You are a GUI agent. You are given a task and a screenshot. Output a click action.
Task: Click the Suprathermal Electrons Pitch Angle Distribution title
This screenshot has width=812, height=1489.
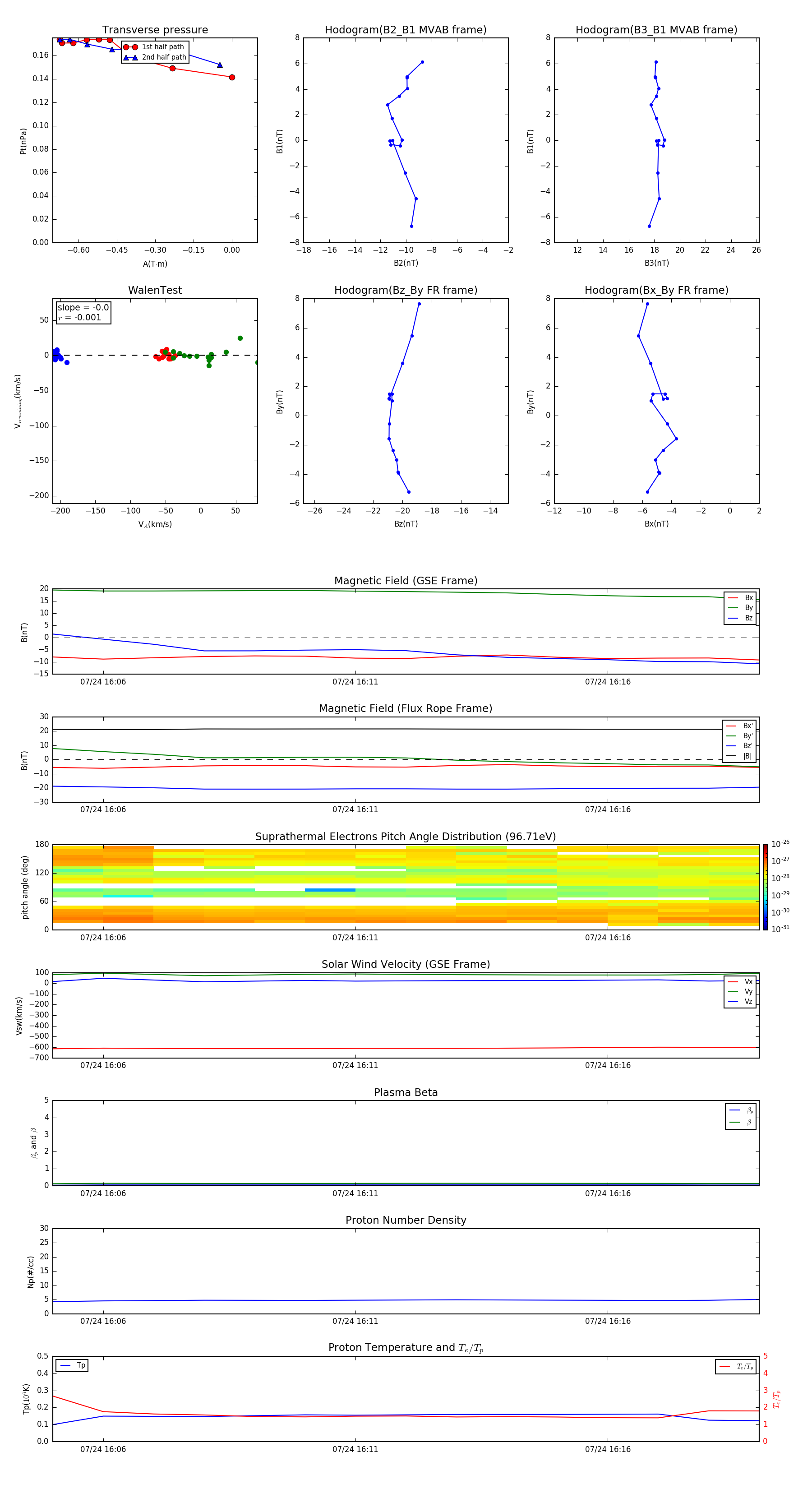[406, 837]
